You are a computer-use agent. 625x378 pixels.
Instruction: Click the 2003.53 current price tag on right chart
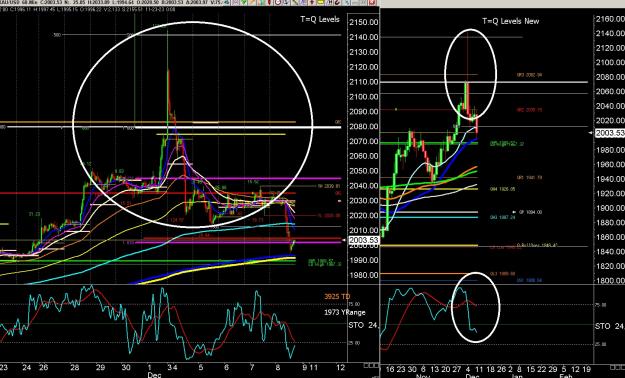pyautogui.click(x=609, y=133)
